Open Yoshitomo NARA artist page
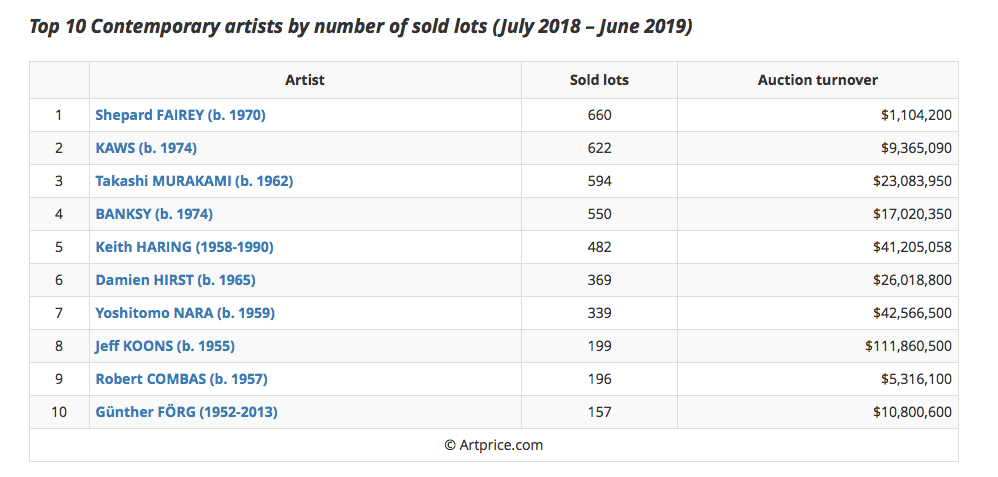The height and width of the screenshot is (477, 998). [185, 313]
